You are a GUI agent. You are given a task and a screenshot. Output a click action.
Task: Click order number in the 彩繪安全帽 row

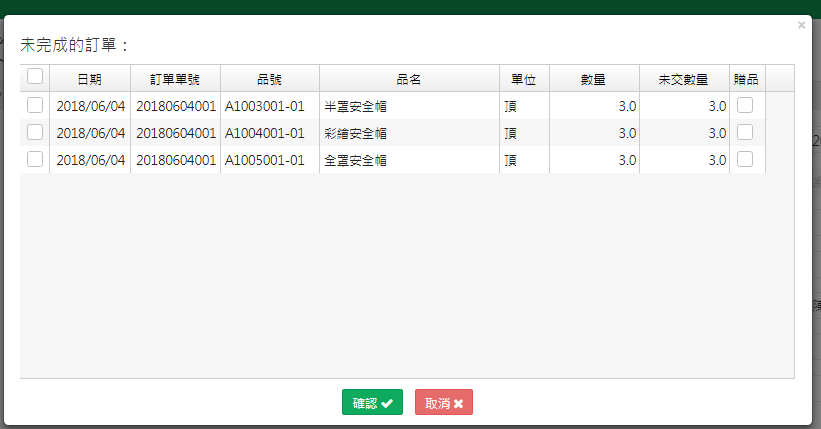tap(176, 134)
